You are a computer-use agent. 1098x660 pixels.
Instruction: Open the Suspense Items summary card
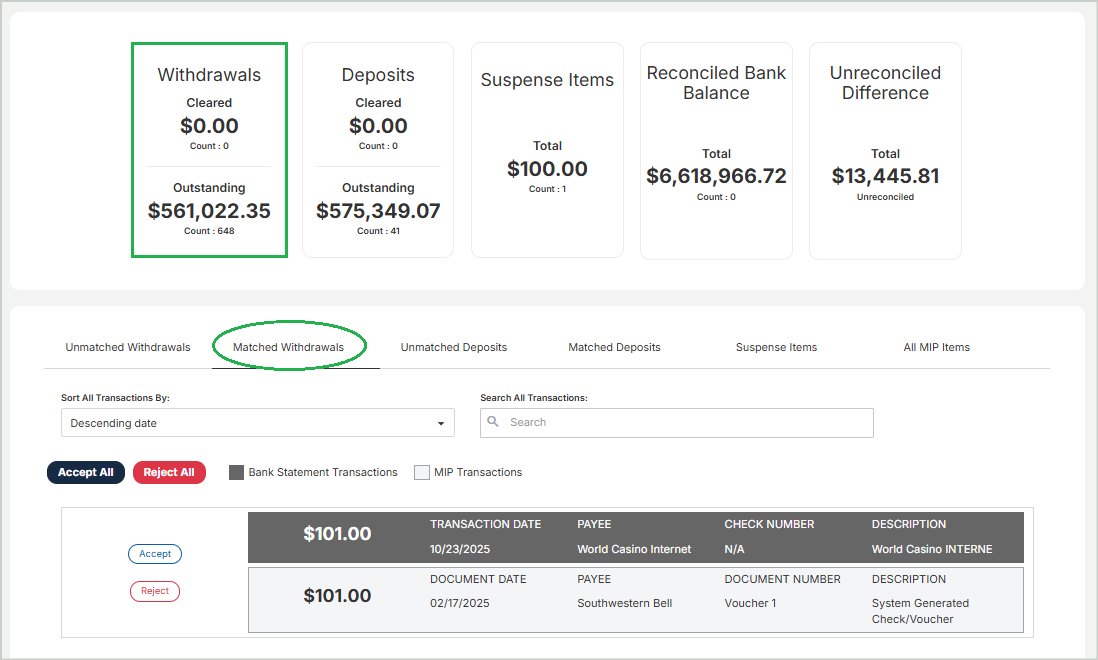tap(547, 149)
